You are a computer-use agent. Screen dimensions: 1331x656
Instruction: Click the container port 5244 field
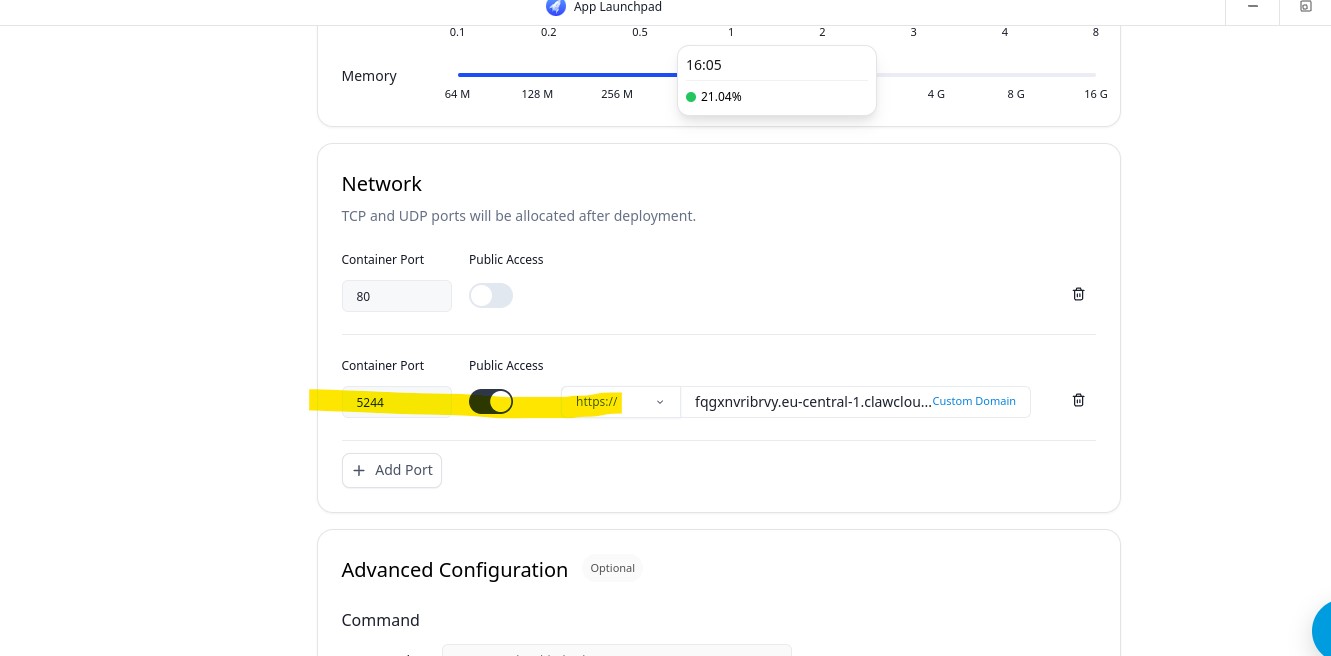click(396, 402)
